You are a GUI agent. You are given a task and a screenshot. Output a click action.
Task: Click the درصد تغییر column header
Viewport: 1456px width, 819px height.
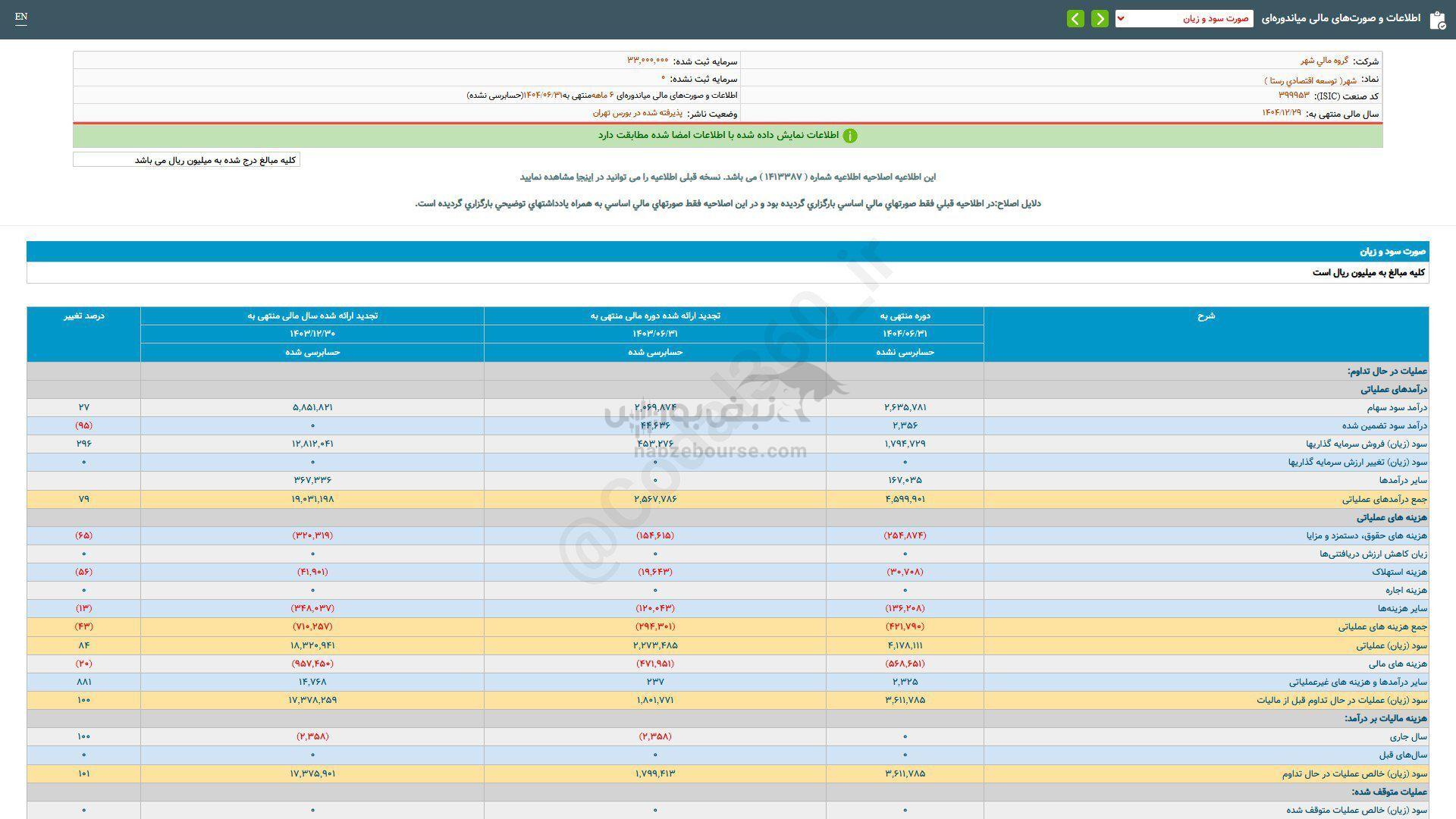tap(83, 315)
